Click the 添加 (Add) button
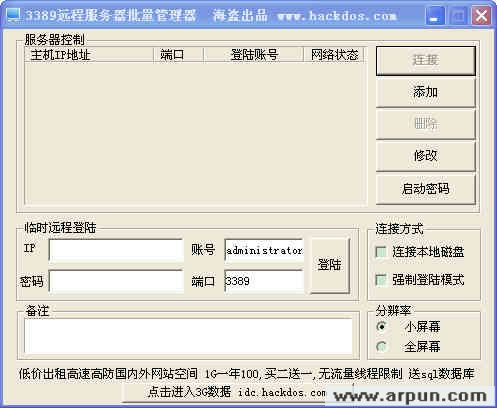 pyautogui.click(x=426, y=92)
